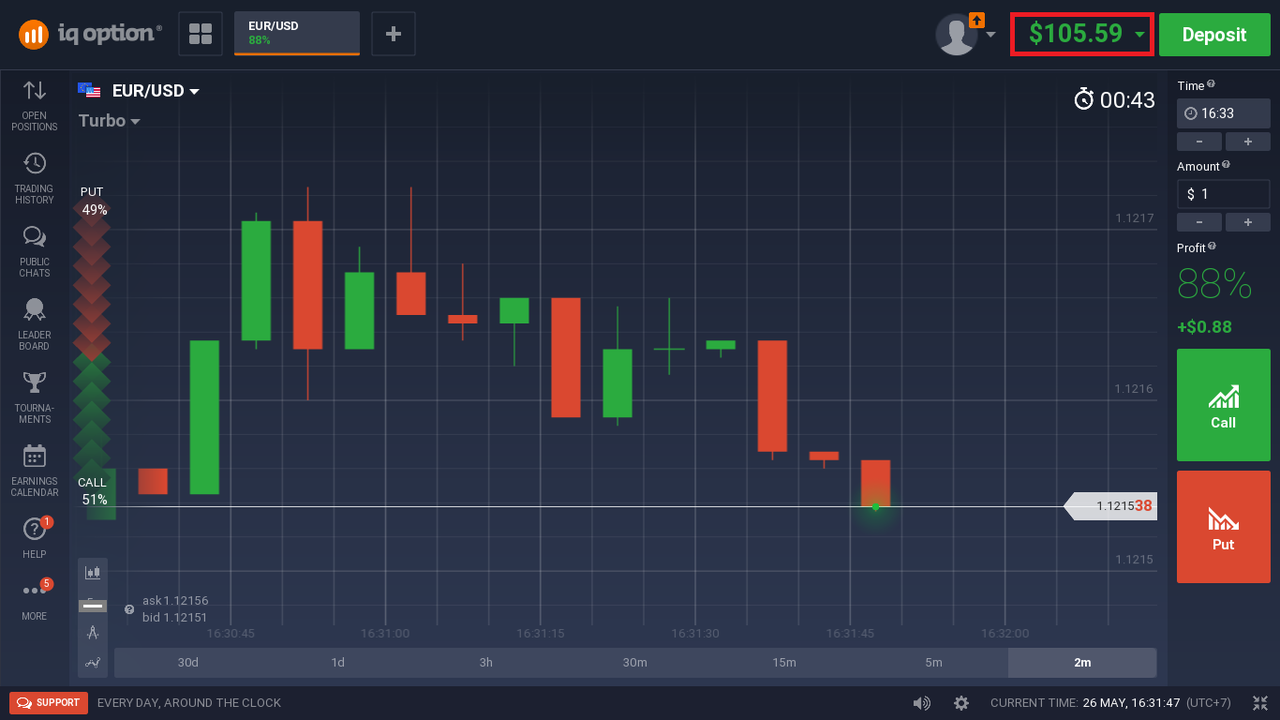Switch chart range to 15m
The image size is (1280, 720).
[784, 662]
